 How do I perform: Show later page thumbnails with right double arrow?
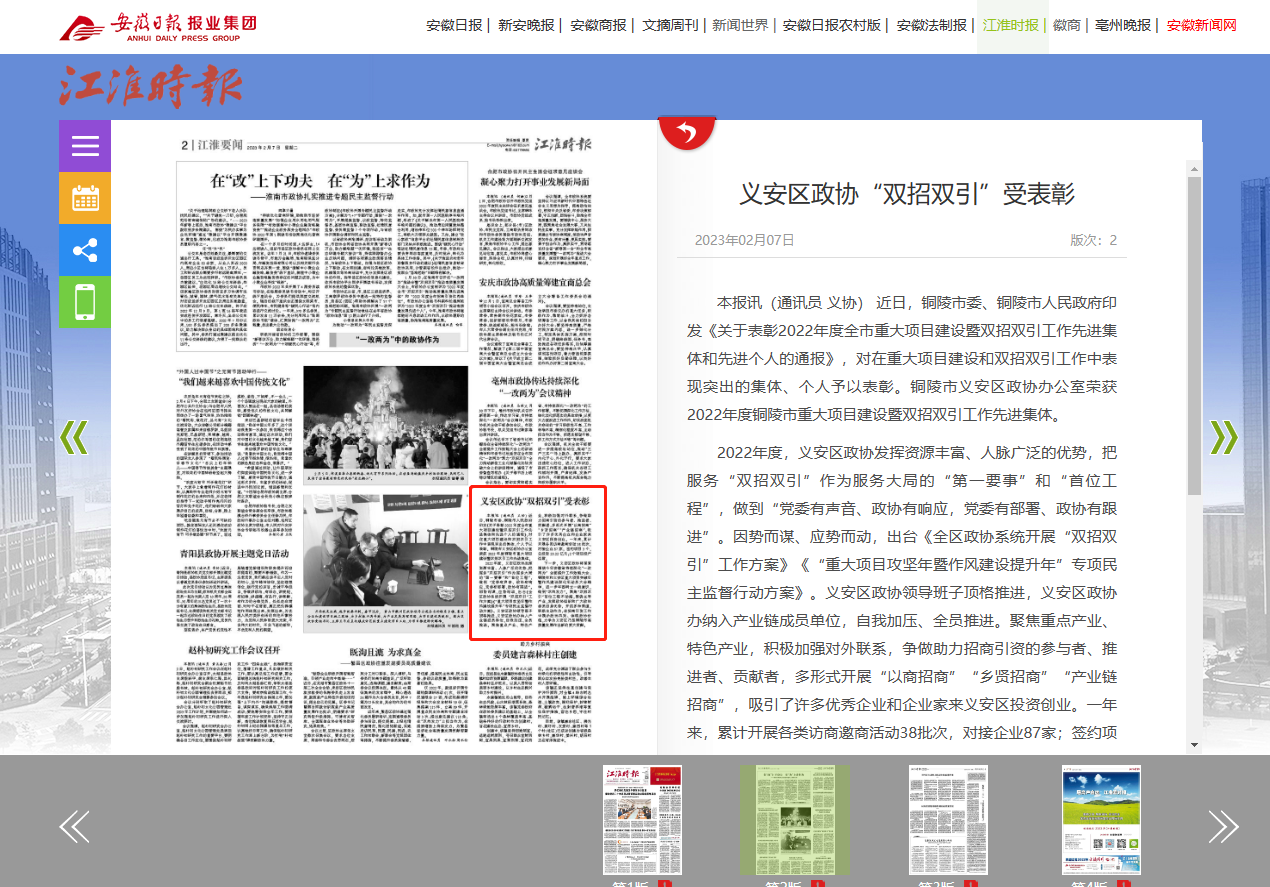(x=1223, y=826)
